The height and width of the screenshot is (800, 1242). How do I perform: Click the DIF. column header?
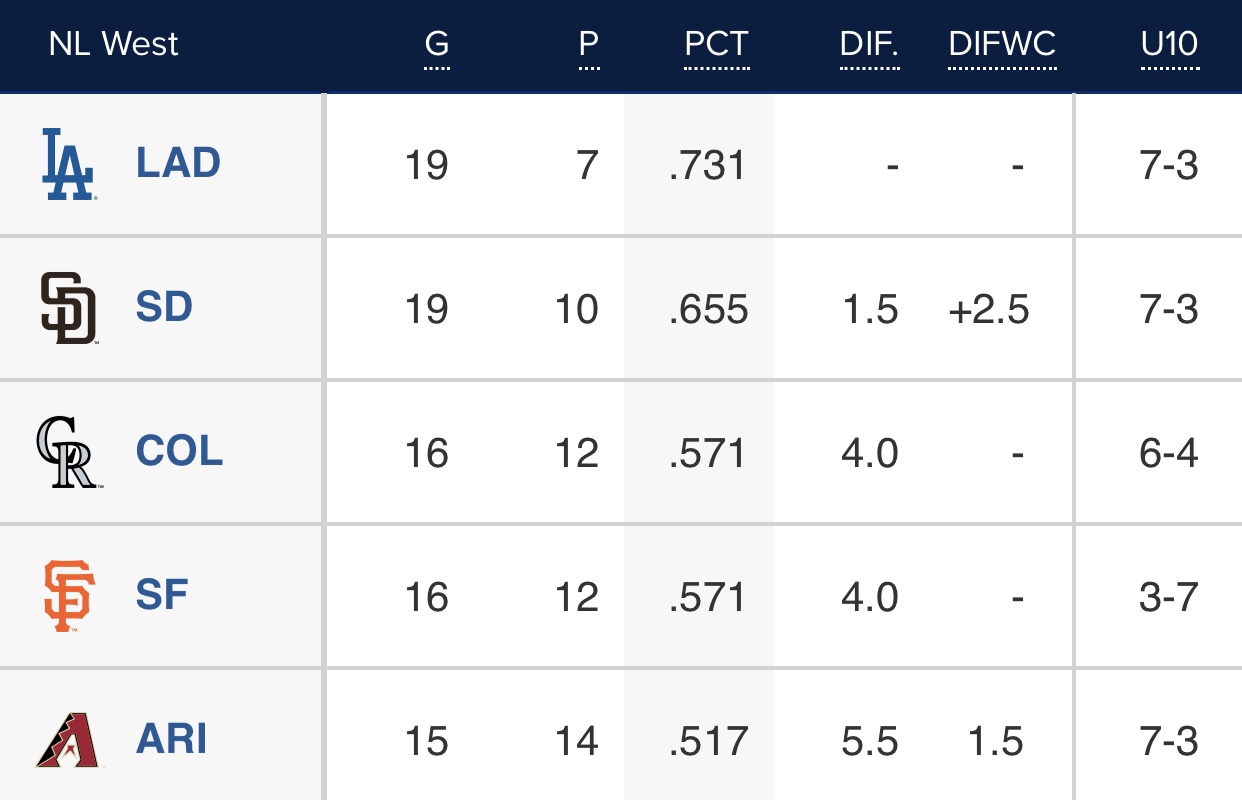(869, 45)
